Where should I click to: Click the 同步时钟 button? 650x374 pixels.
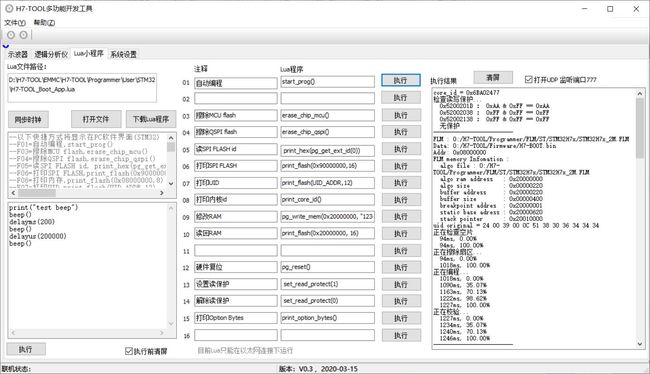pyautogui.click(x=28, y=120)
